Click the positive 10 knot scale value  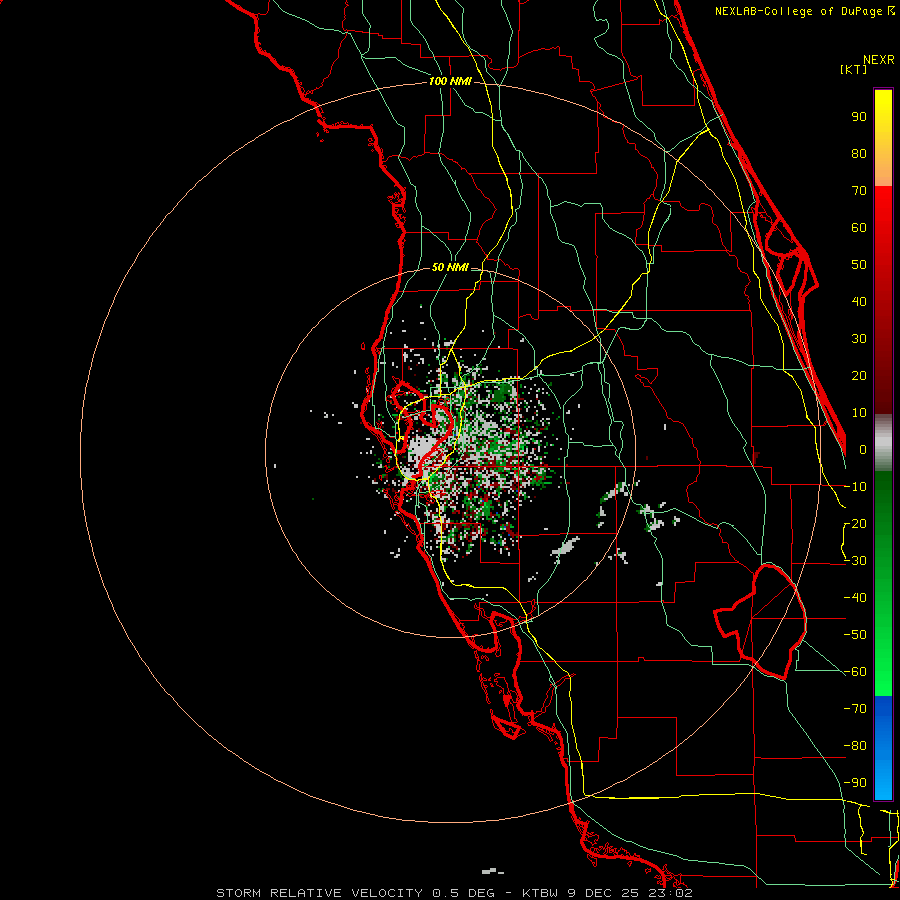[859, 413]
